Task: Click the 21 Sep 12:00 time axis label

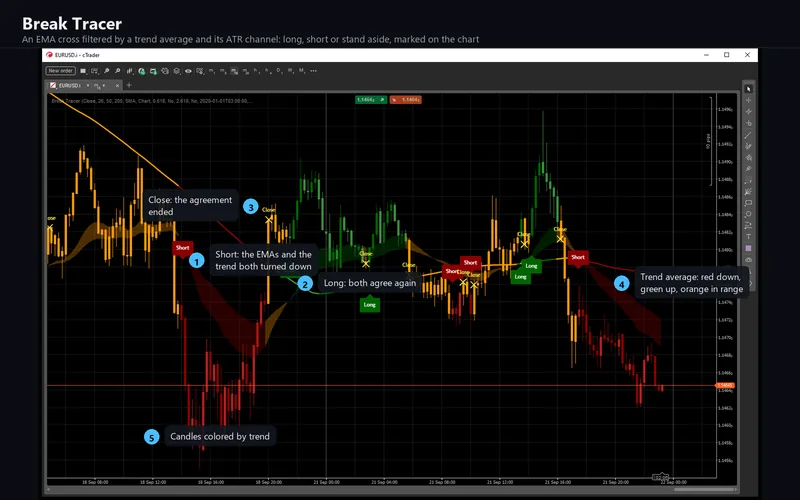Action: click(x=500, y=482)
